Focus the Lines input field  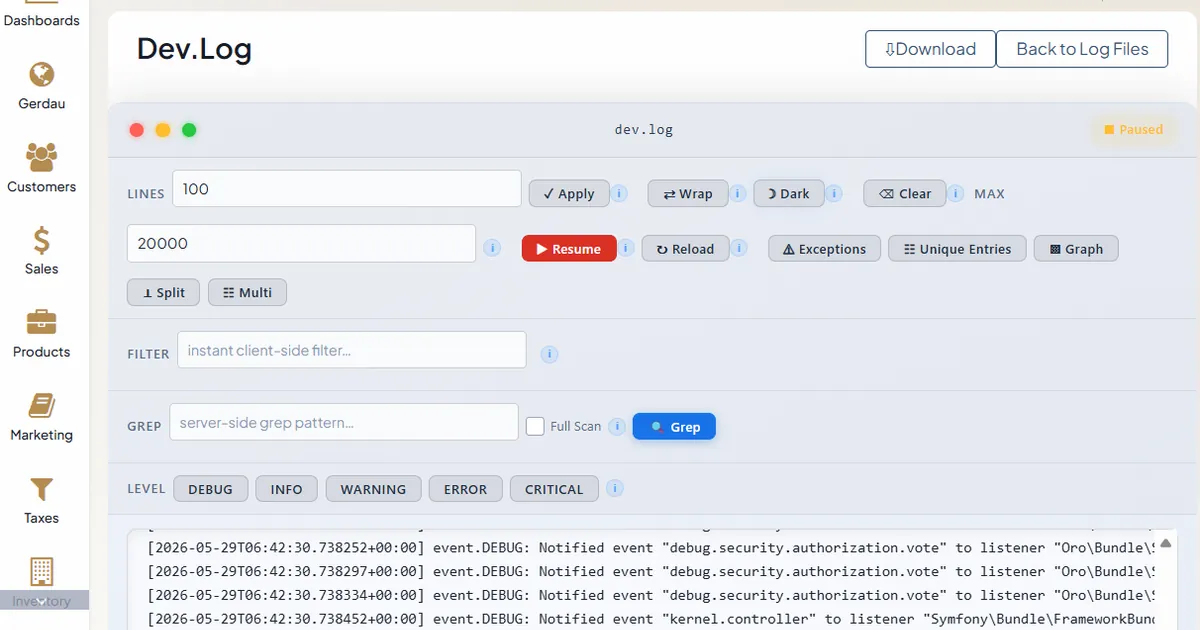coord(347,189)
